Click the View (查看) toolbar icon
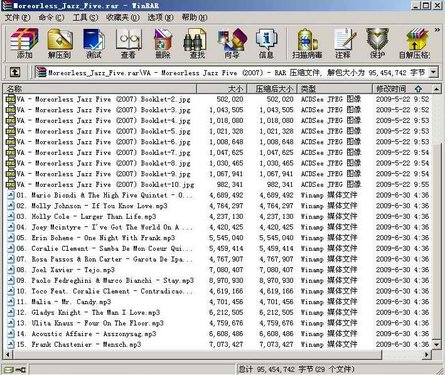The width and height of the screenshot is (445, 375). point(128,43)
